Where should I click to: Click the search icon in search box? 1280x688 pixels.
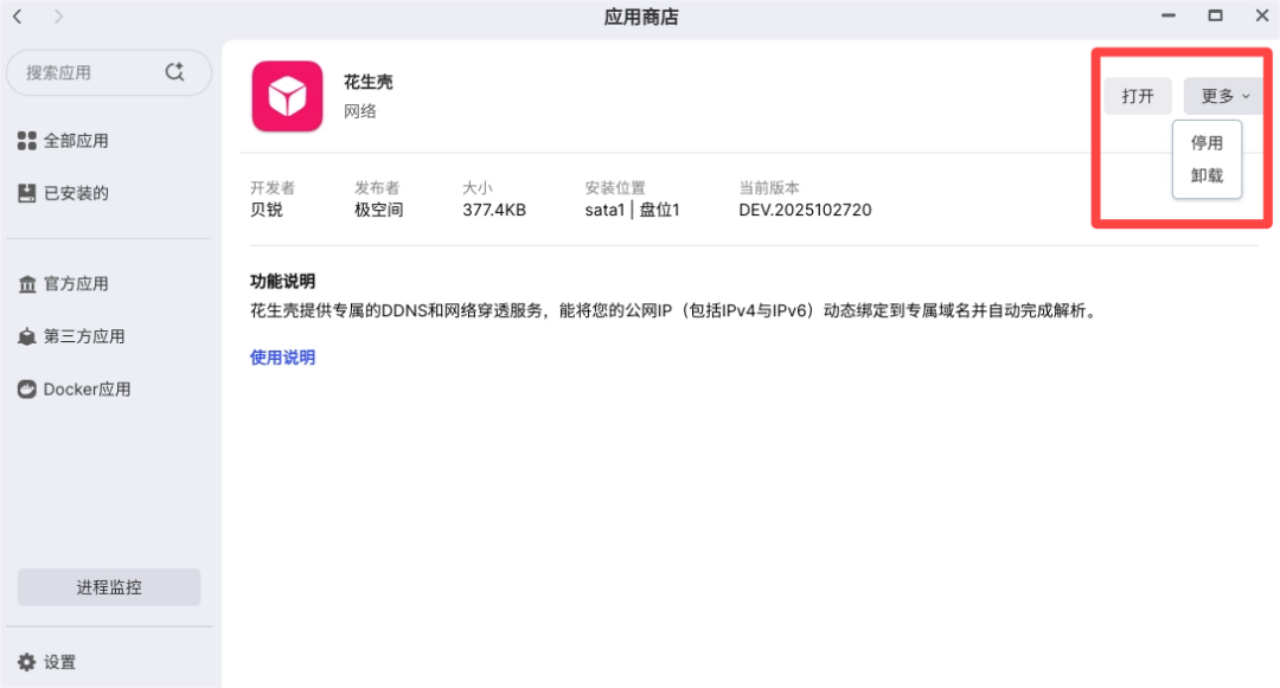175,72
